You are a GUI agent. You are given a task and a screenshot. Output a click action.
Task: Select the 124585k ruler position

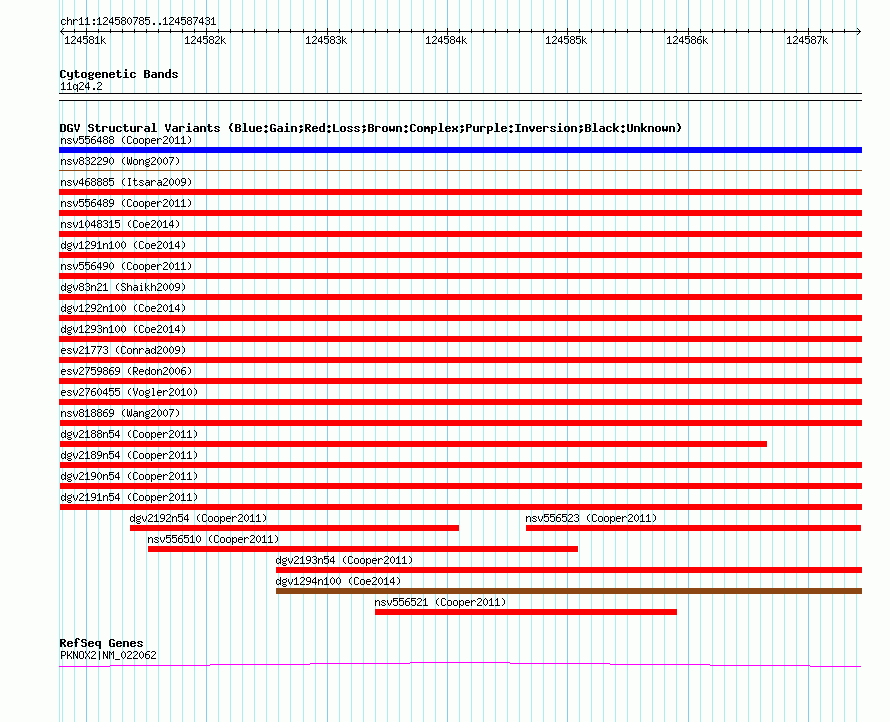(566, 40)
